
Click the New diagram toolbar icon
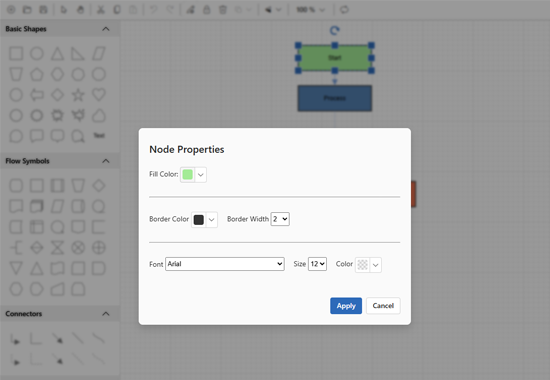coord(11,10)
